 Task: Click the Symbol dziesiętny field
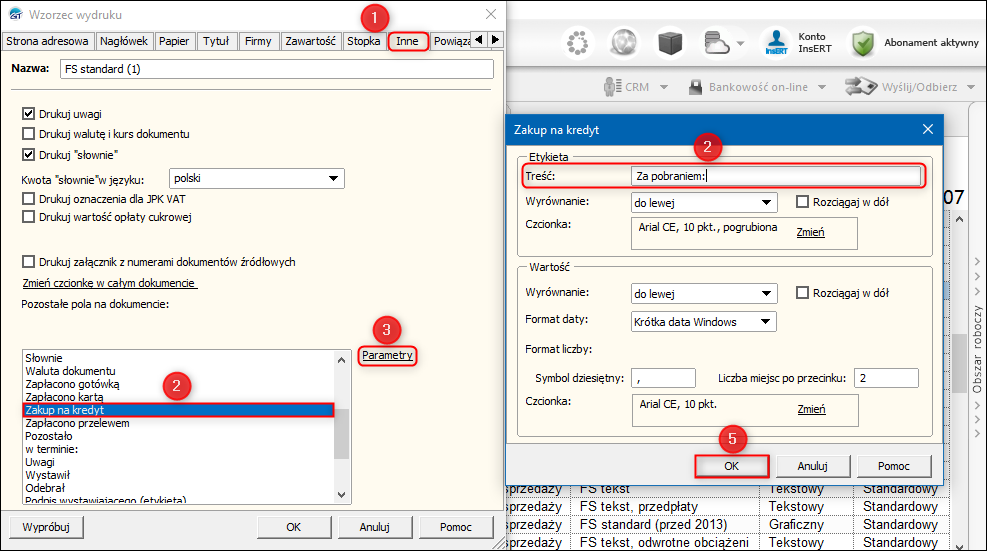663,378
